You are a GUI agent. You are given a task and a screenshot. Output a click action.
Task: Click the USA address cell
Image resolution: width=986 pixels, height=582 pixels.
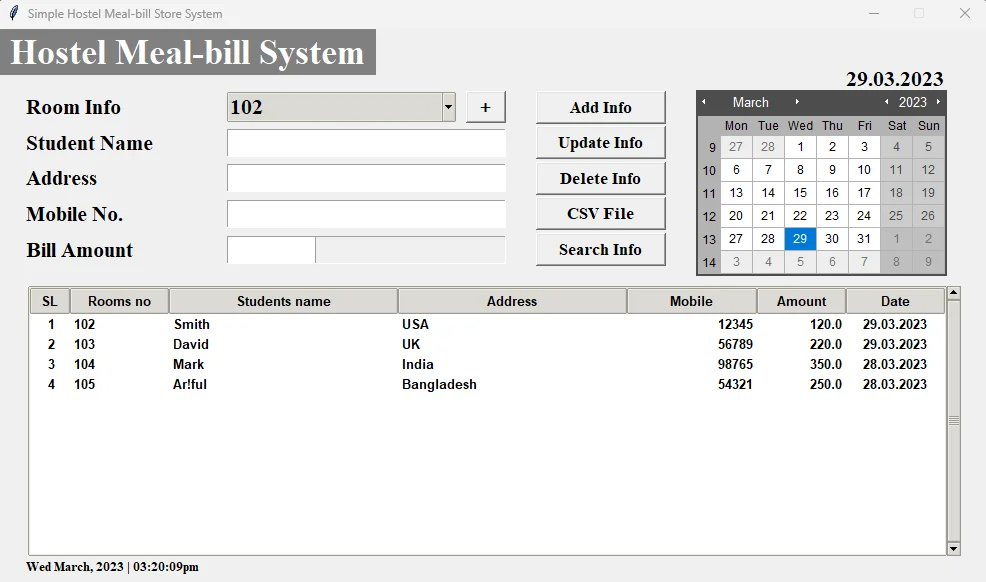pos(415,324)
